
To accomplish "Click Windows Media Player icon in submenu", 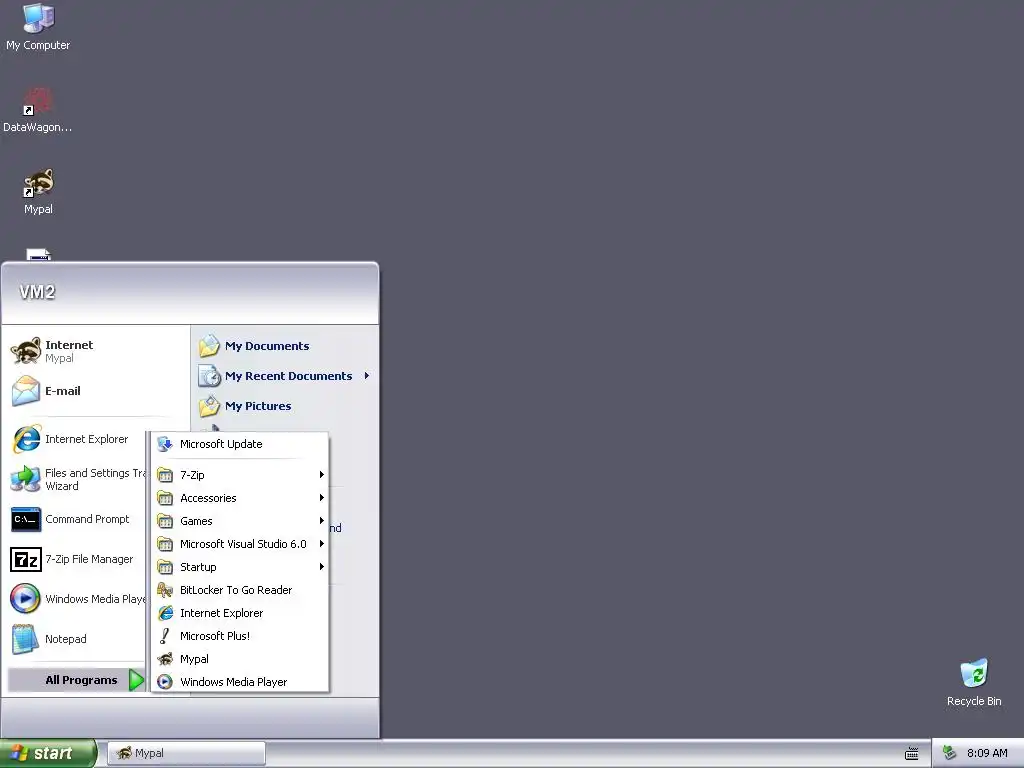I will [x=165, y=682].
